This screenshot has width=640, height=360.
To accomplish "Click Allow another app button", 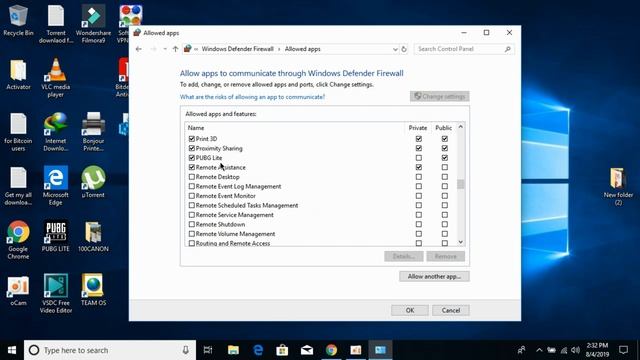I will tap(434, 276).
